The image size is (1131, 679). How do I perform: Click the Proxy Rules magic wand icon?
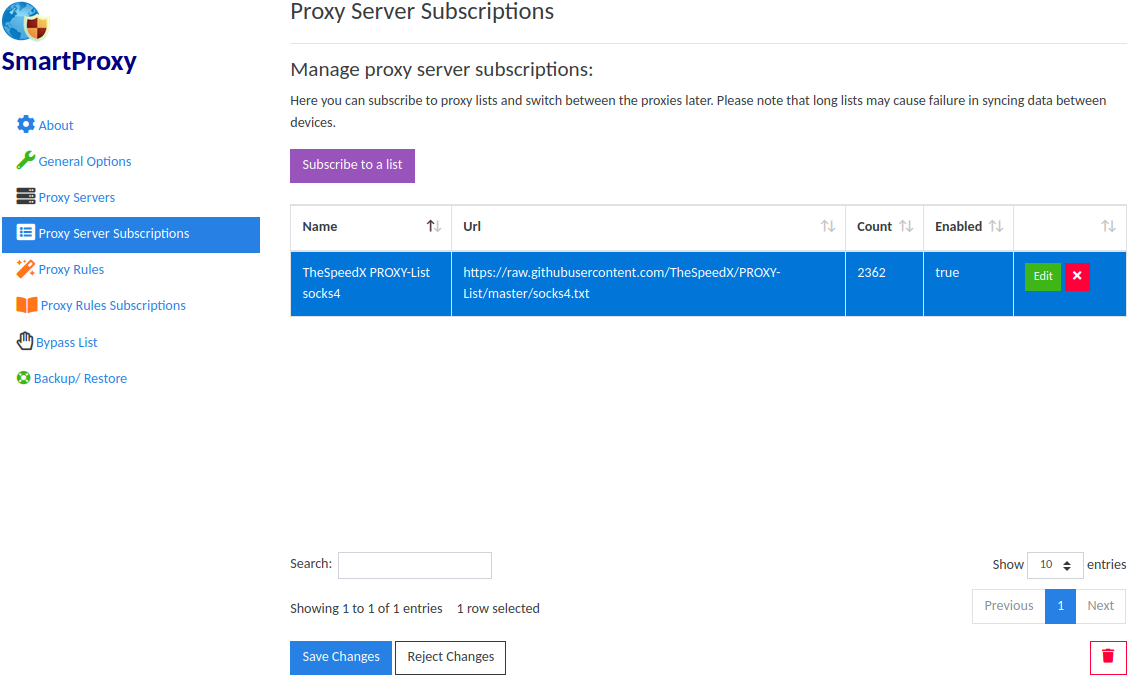[26, 269]
